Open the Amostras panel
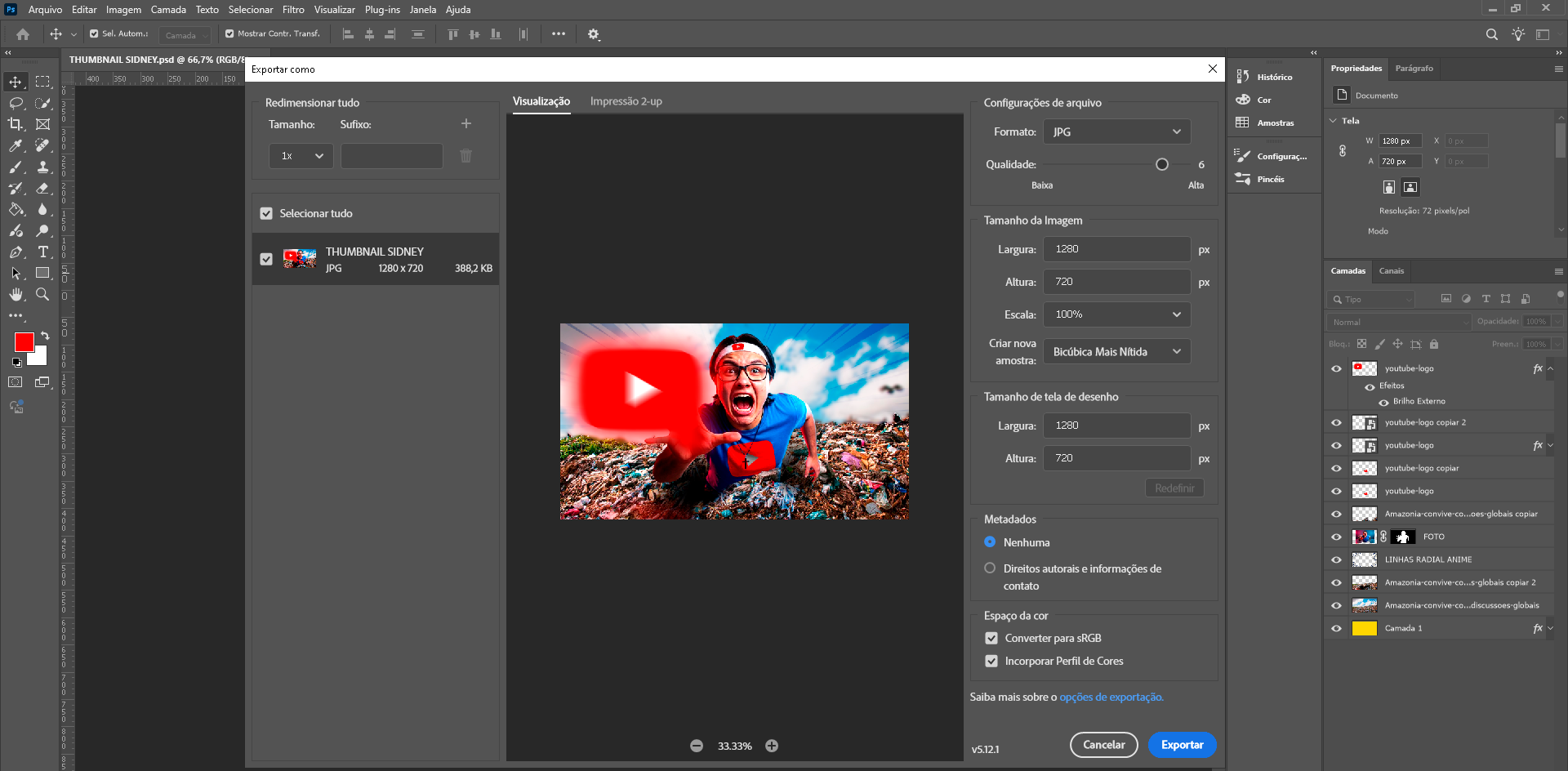 1264,123
